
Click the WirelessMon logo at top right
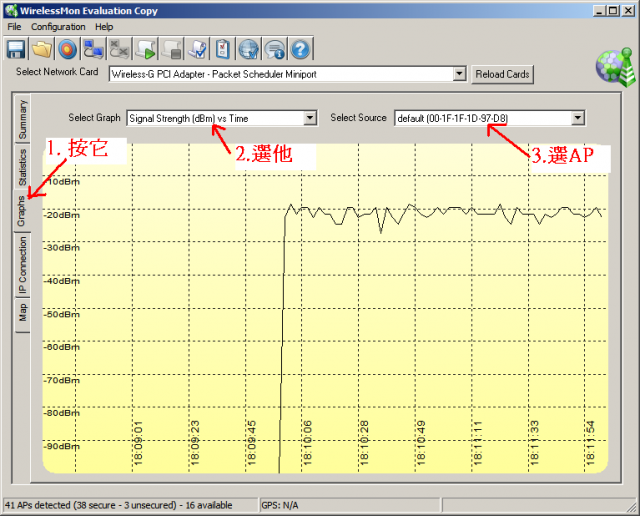pos(616,67)
